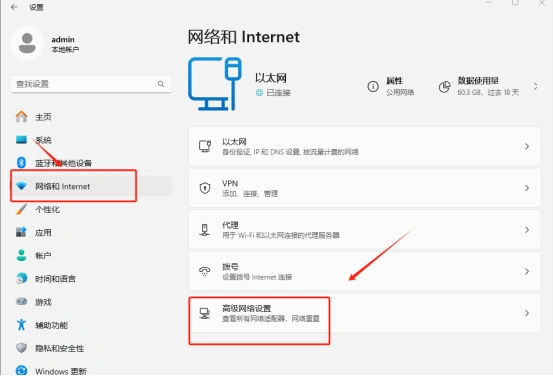Click the 设置 window title text
The width and height of the screenshot is (553, 376).
pyautogui.click(x=36, y=7)
